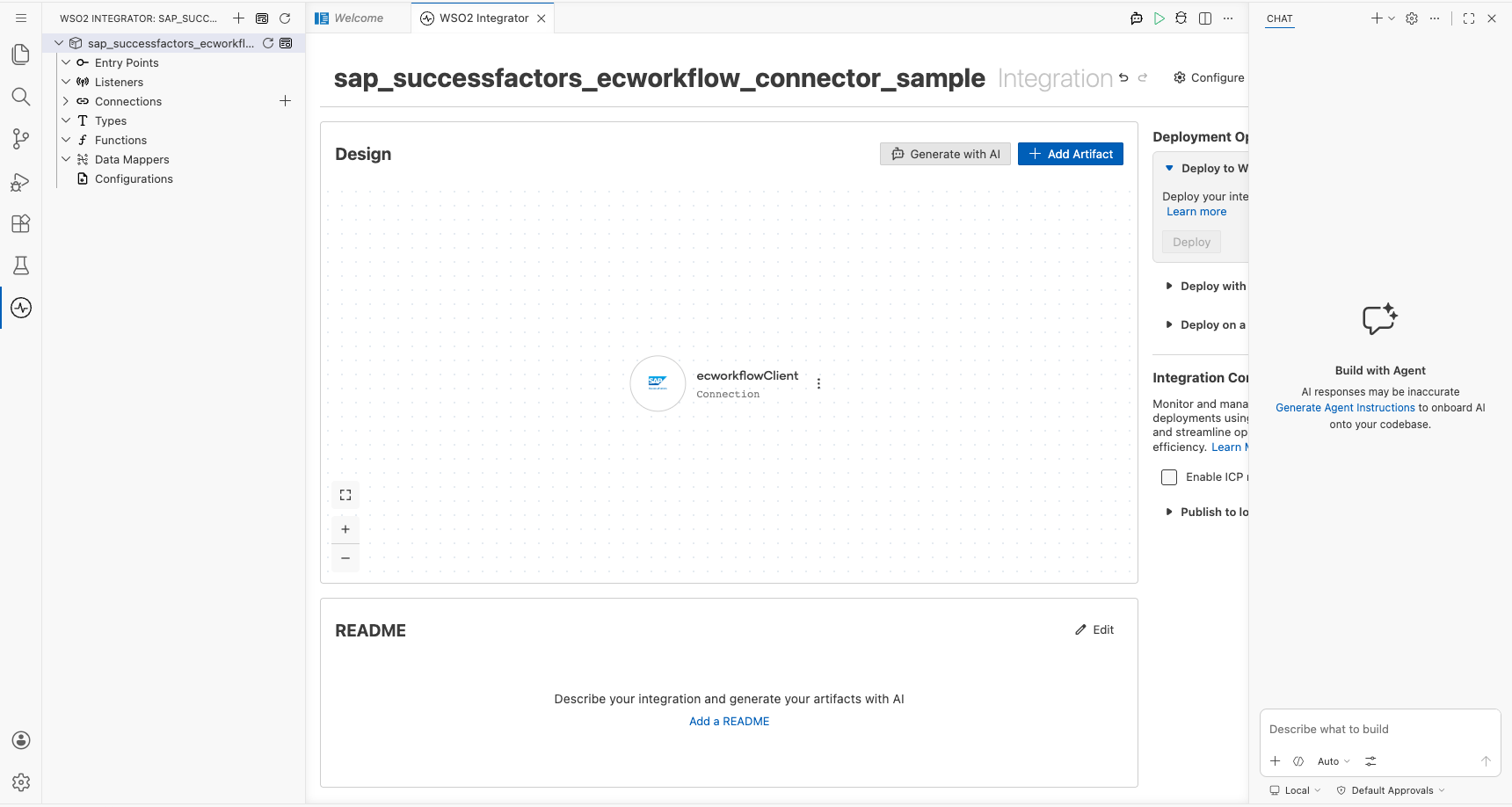Open the Testing flask view
This screenshot has height=807, width=1512.
pos(21,265)
